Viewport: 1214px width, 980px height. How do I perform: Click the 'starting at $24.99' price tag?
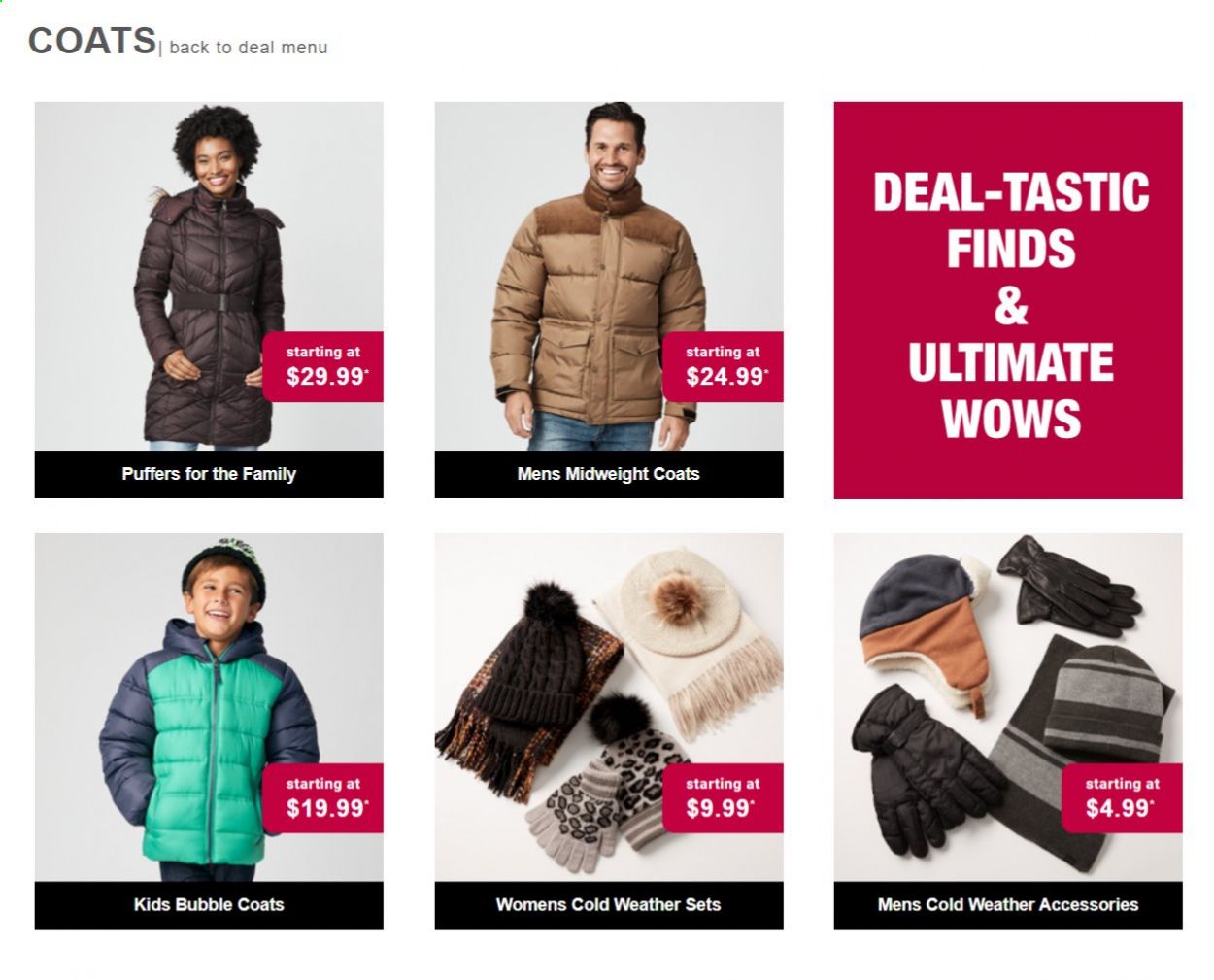tap(724, 367)
